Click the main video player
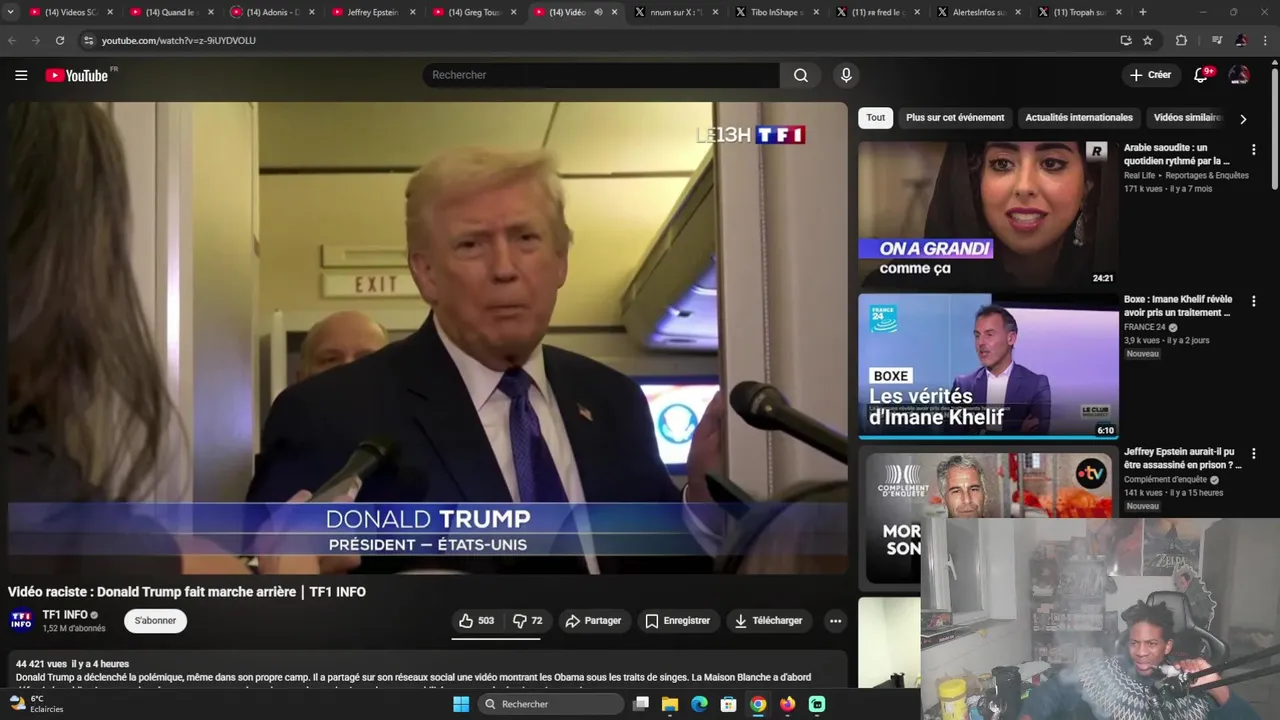 pos(427,338)
